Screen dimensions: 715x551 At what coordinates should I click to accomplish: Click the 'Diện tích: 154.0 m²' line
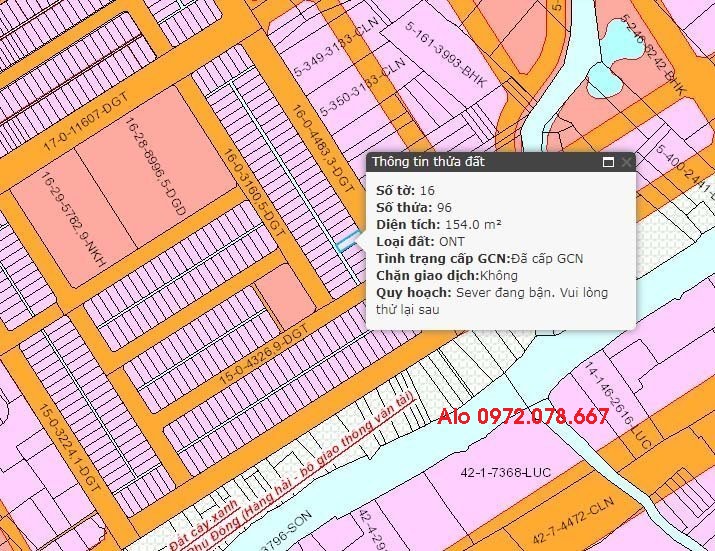point(439,224)
